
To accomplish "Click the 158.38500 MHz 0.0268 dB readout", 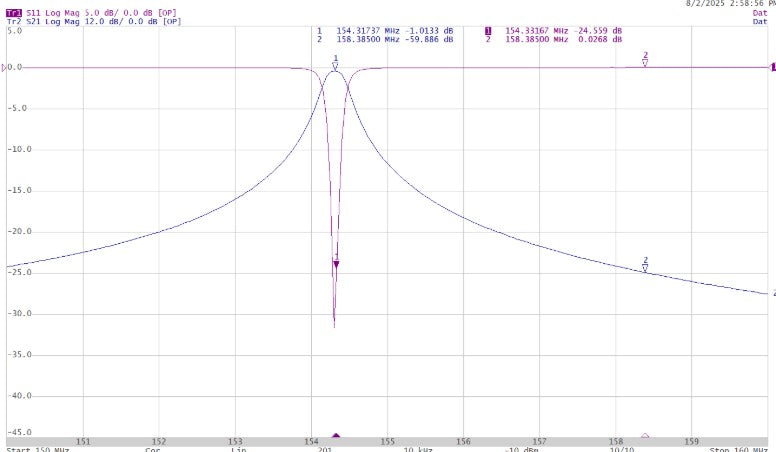I will point(554,40).
